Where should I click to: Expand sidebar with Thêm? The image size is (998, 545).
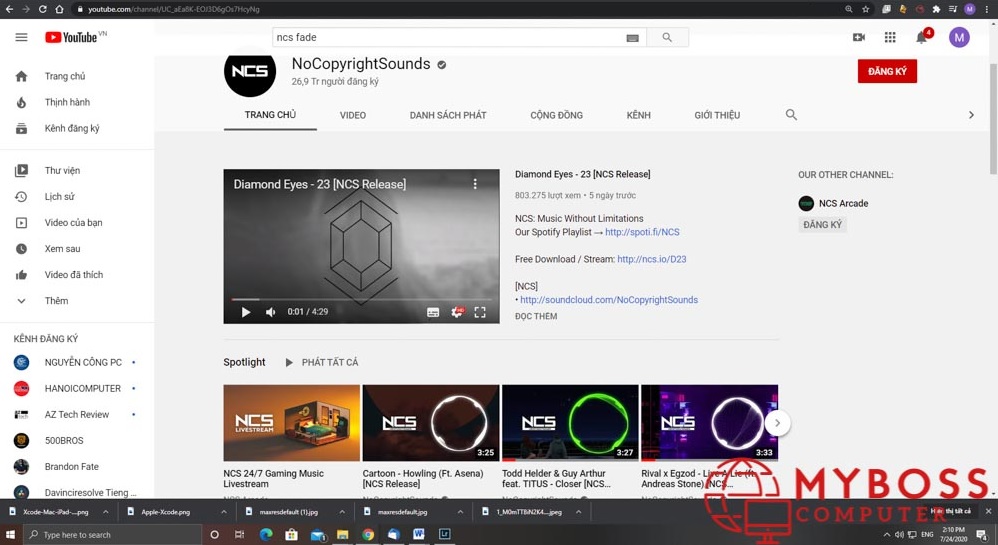(x=56, y=301)
